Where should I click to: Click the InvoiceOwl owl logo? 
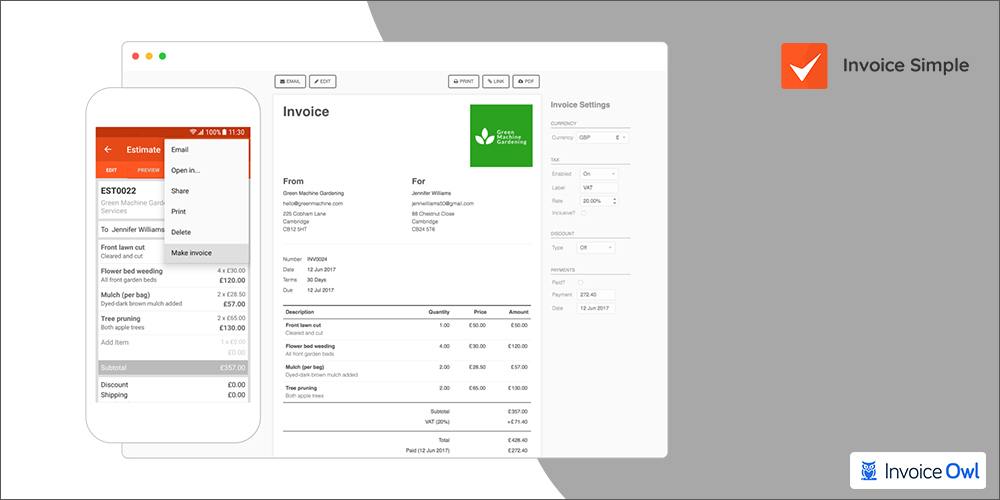(x=870, y=470)
